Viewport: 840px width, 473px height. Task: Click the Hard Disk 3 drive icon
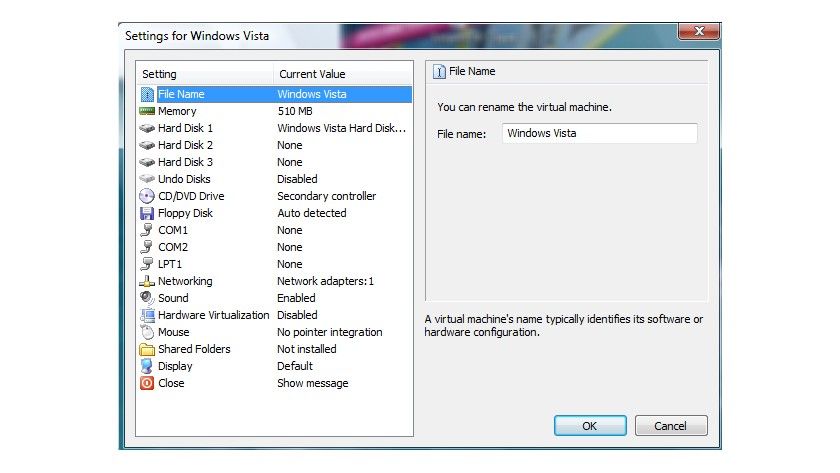pyautogui.click(x=147, y=162)
